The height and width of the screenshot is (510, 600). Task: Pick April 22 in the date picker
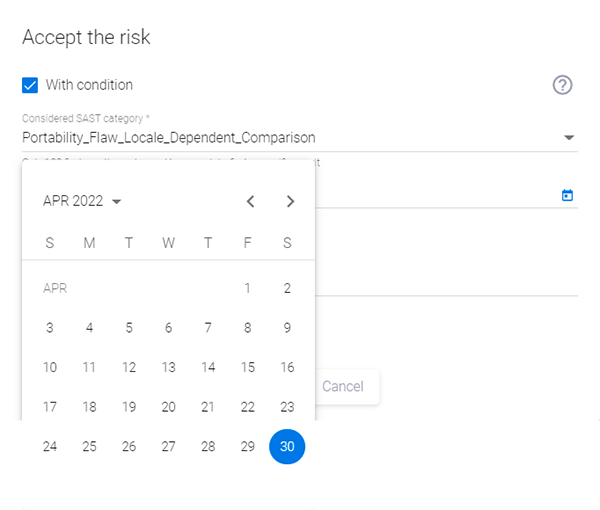(x=247, y=406)
